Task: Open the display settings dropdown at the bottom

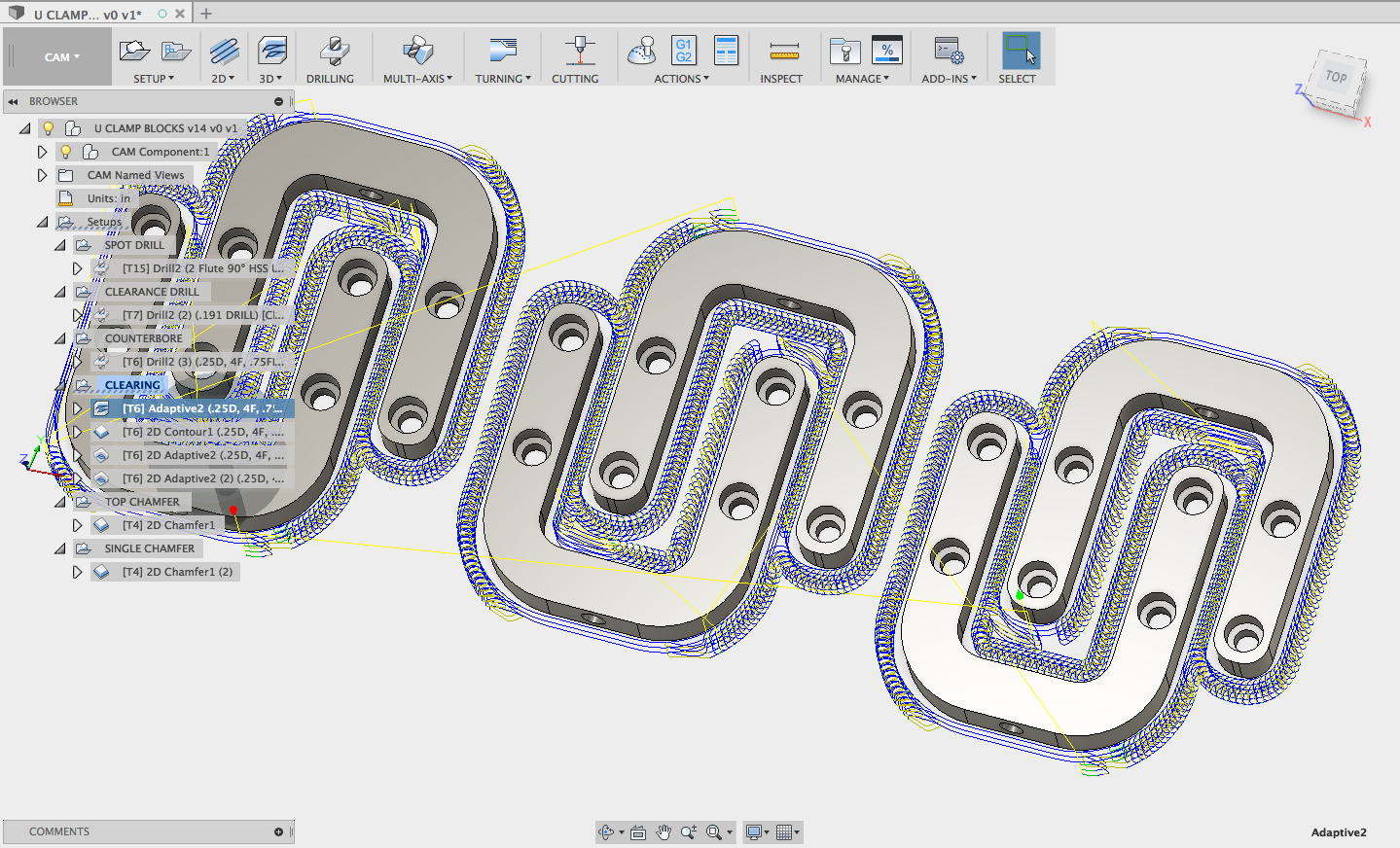Action: (x=757, y=831)
